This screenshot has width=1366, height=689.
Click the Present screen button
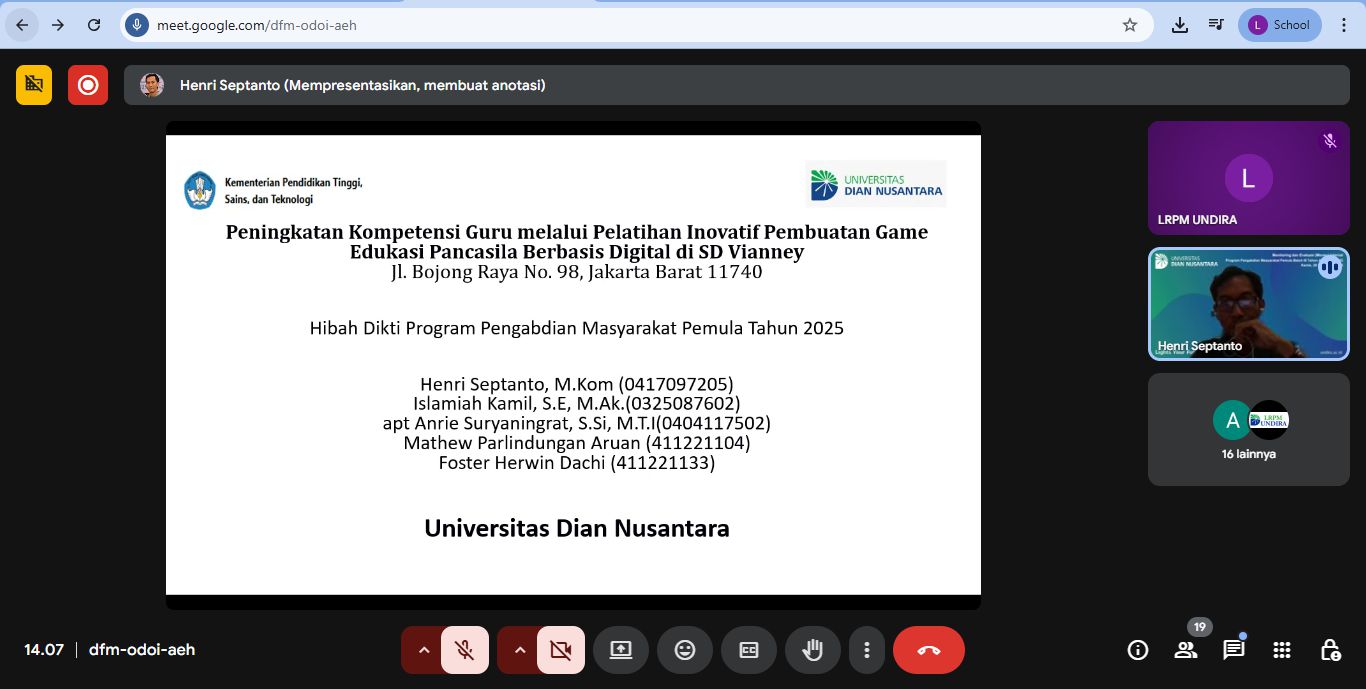tap(621, 650)
